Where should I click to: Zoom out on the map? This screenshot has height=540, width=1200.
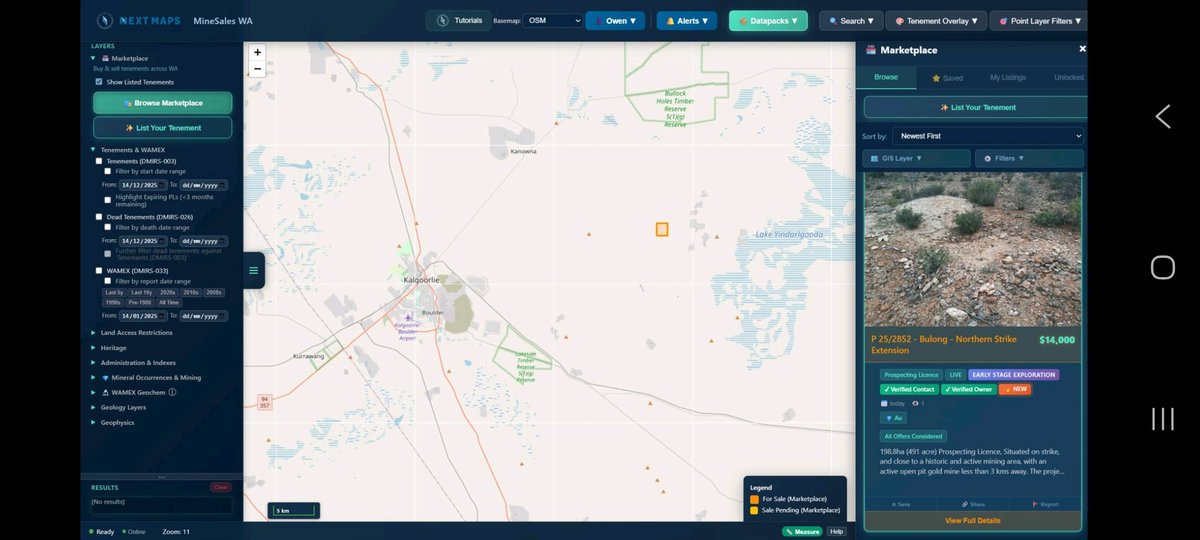[258, 69]
